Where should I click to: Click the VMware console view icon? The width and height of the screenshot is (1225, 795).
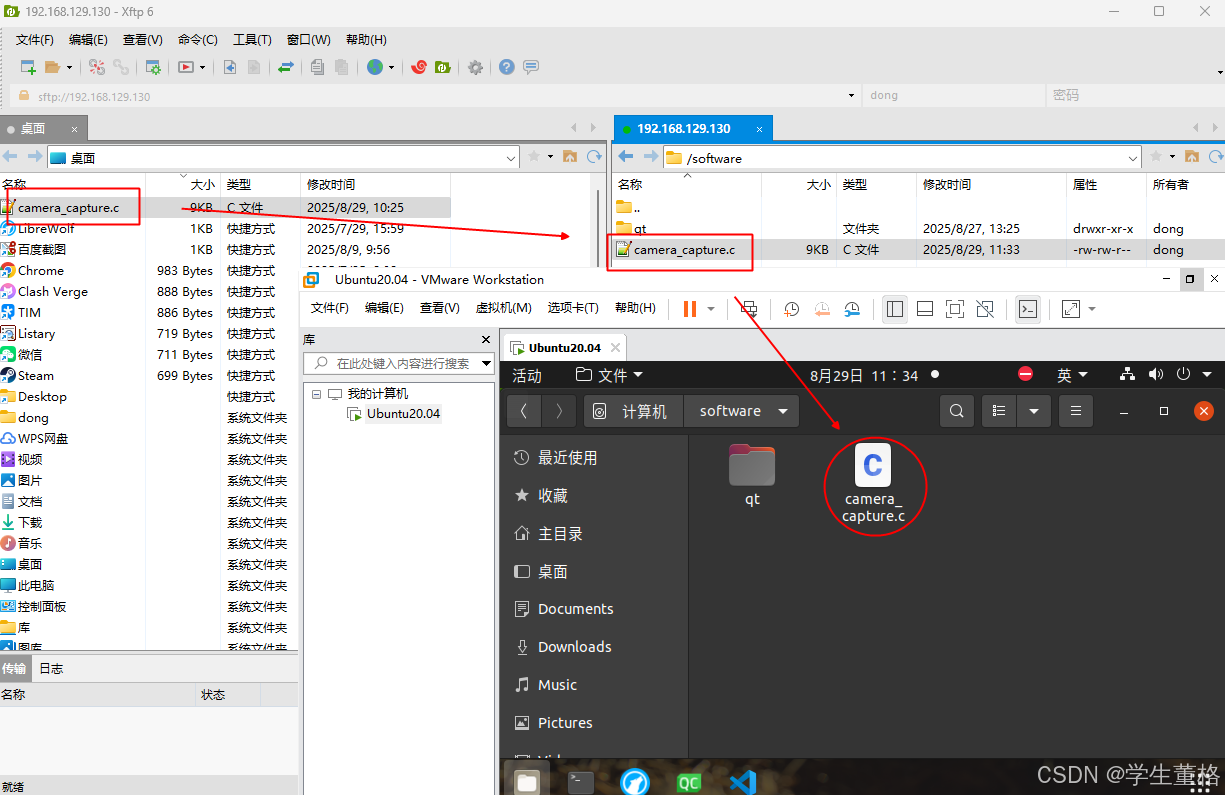click(1028, 309)
